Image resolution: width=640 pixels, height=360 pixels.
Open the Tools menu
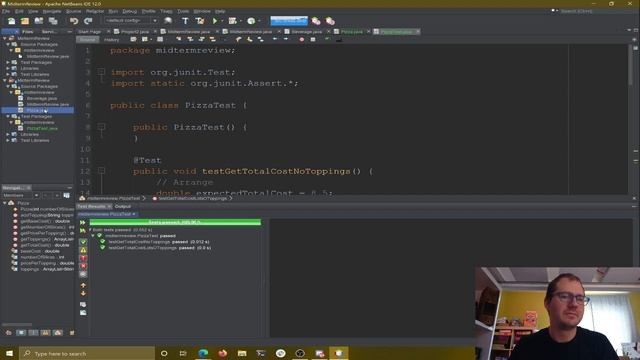coord(183,11)
